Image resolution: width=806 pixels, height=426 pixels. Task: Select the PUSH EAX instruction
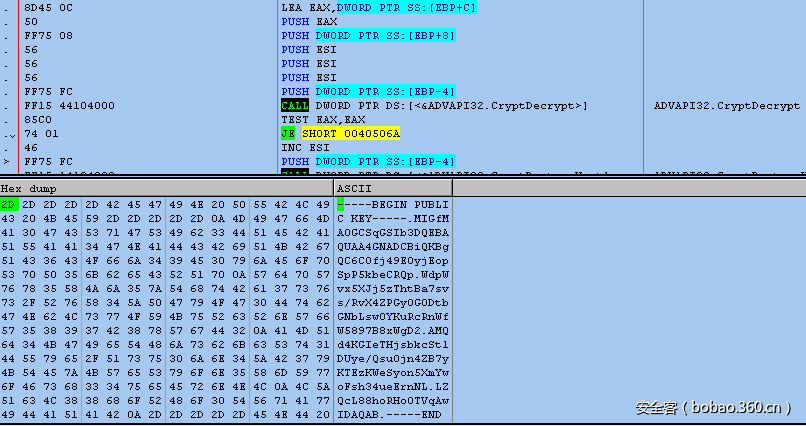[309, 21]
